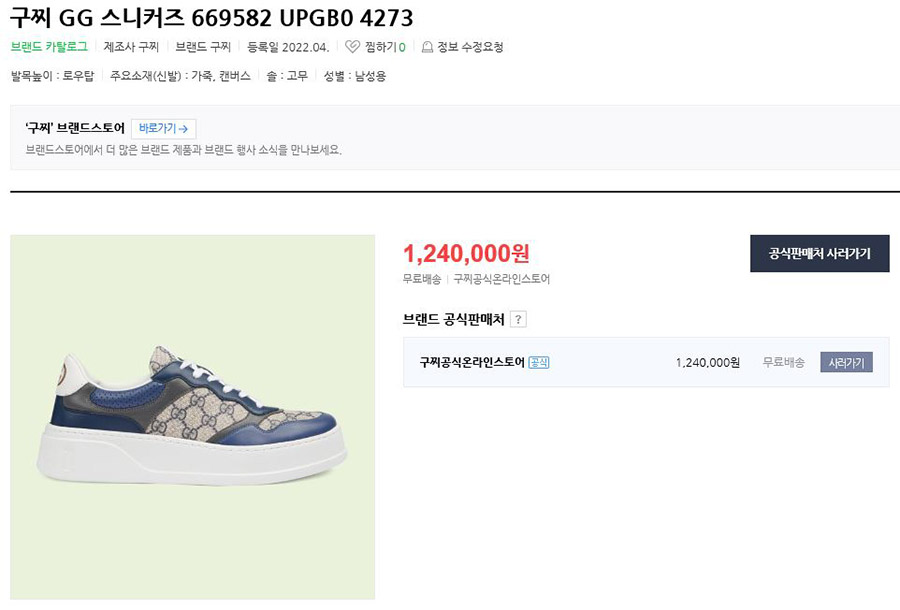
Task: Click '구찌' 브랜드스토어 heading
Action: point(75,129)
